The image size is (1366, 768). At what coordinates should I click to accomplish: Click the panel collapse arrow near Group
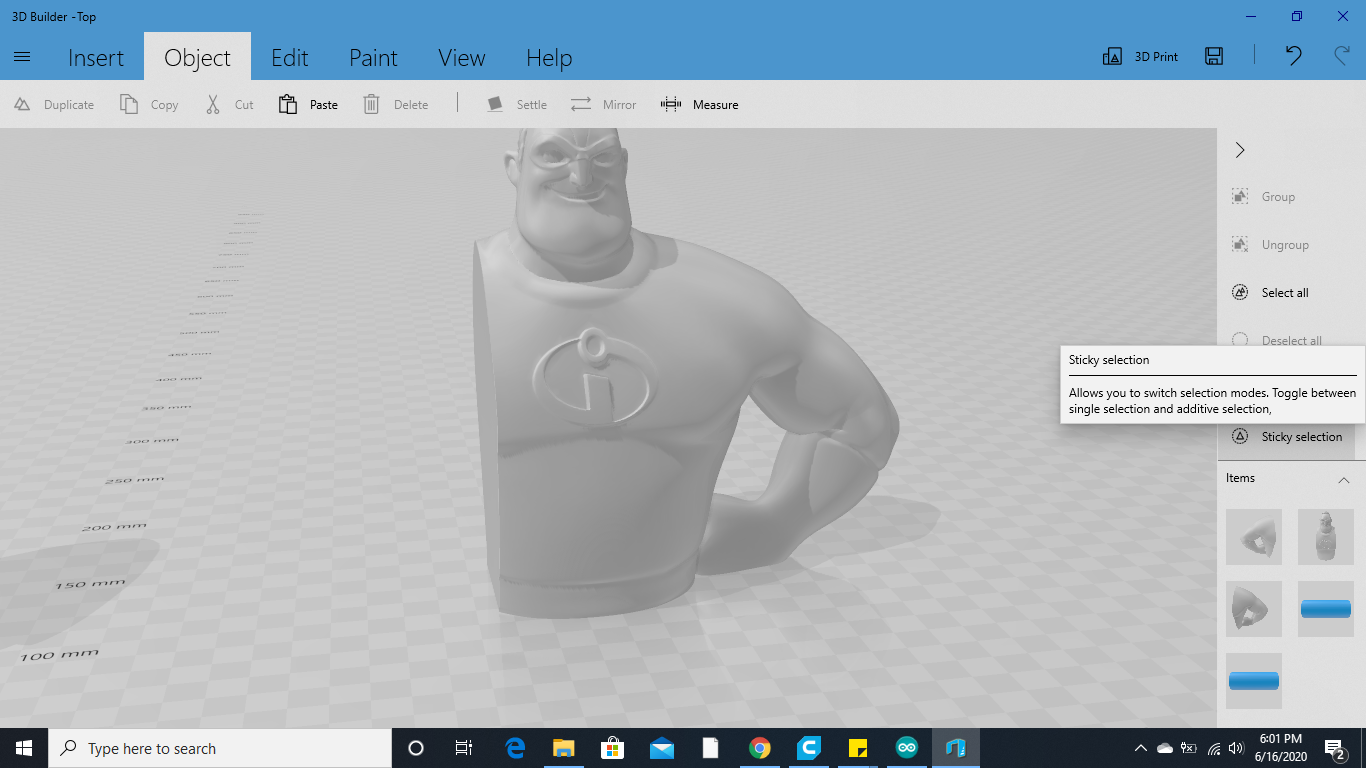pyautogui.click(x=1239, y=149)
